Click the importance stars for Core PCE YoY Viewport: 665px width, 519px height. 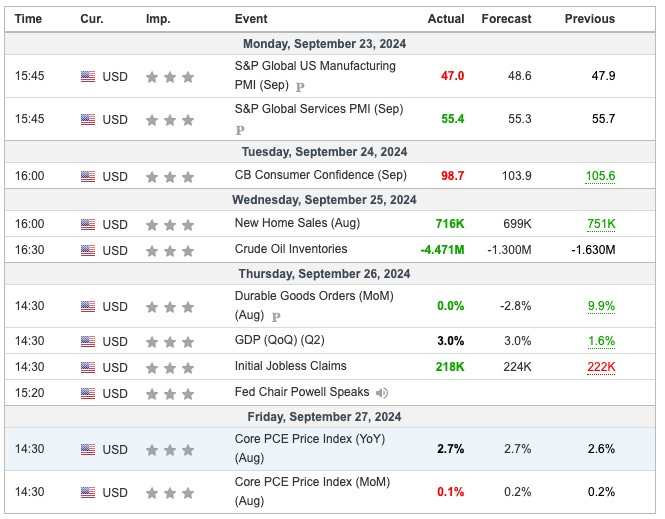pyautogui.click(x=170, y=449)
